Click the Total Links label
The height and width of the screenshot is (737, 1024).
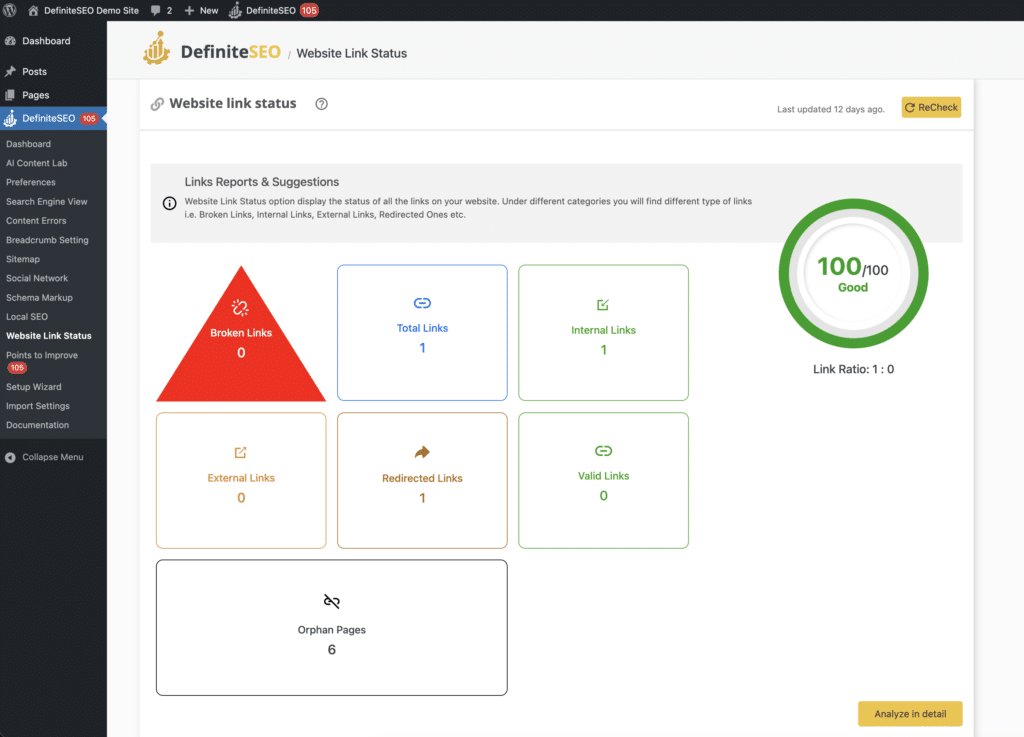[x=423, y=328]
